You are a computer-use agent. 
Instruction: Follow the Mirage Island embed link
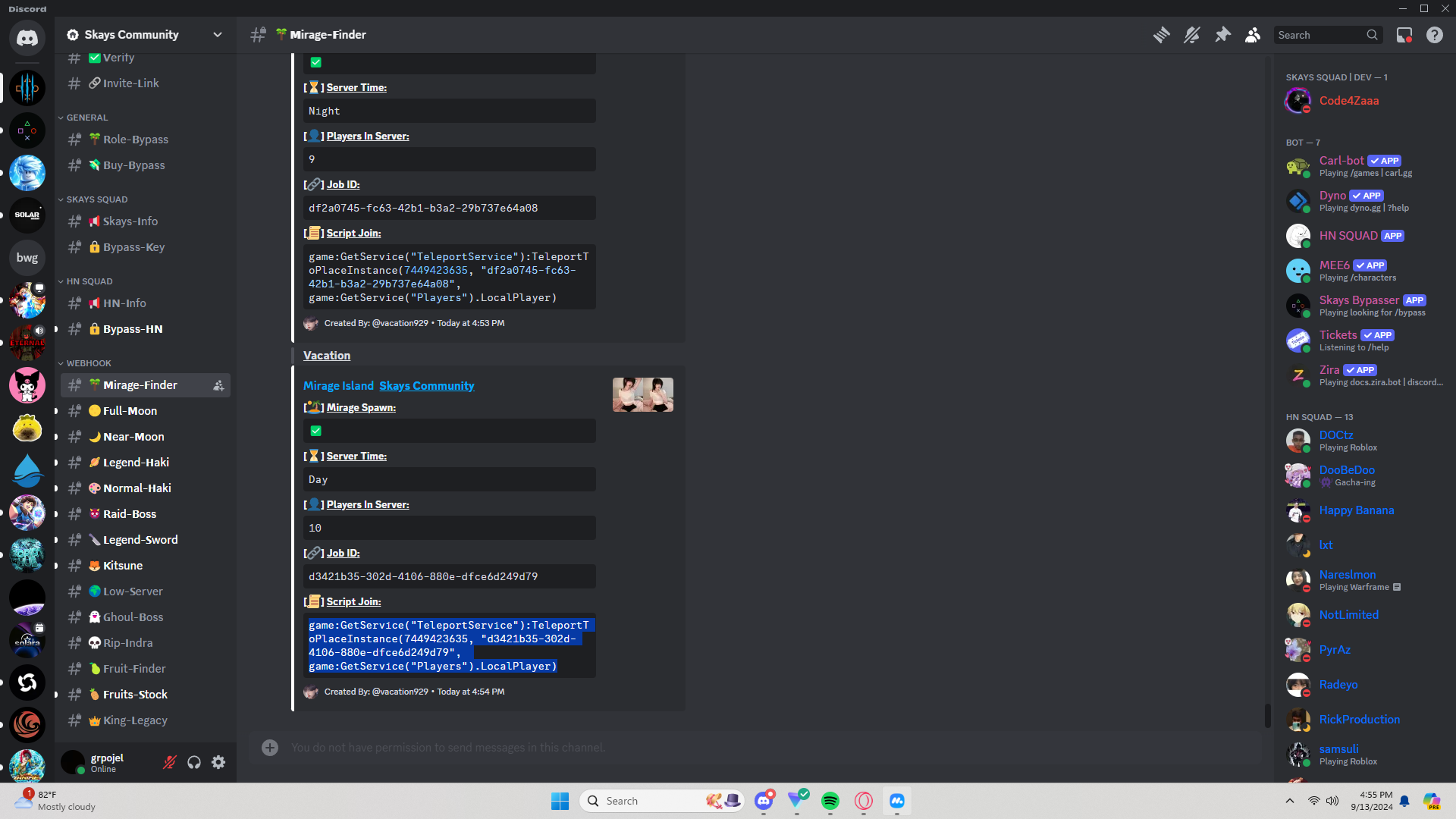tap(338, 386)
